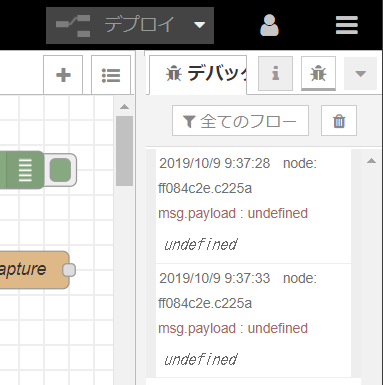Open the user account icon

[x=269, y=25]
